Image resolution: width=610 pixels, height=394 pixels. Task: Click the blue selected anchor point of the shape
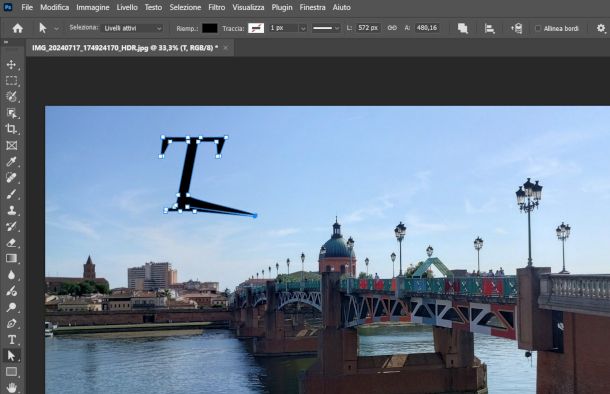(255, 215)
